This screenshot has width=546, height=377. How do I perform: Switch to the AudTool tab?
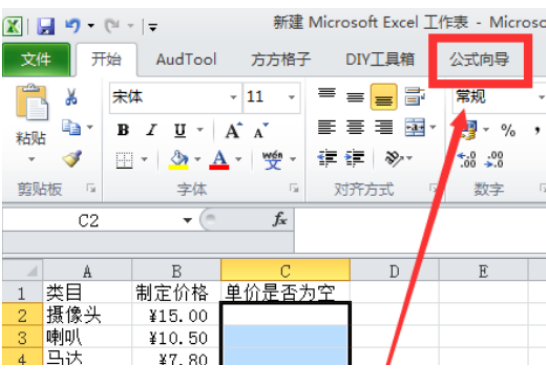tap(186, 60)
